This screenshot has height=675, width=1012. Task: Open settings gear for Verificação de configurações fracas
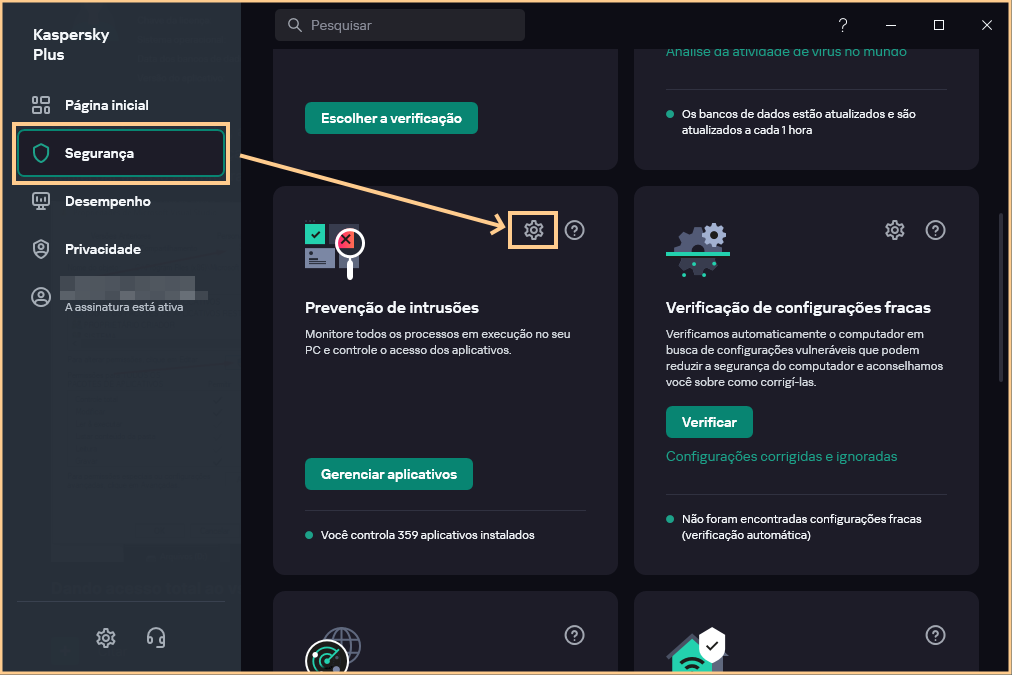pos(895,230)
